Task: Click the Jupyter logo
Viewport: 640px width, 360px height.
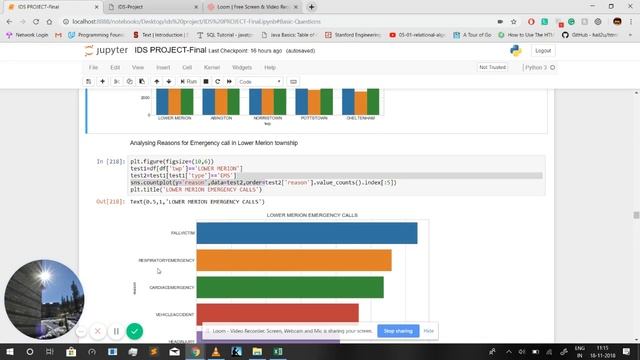Action: point(107,51)
